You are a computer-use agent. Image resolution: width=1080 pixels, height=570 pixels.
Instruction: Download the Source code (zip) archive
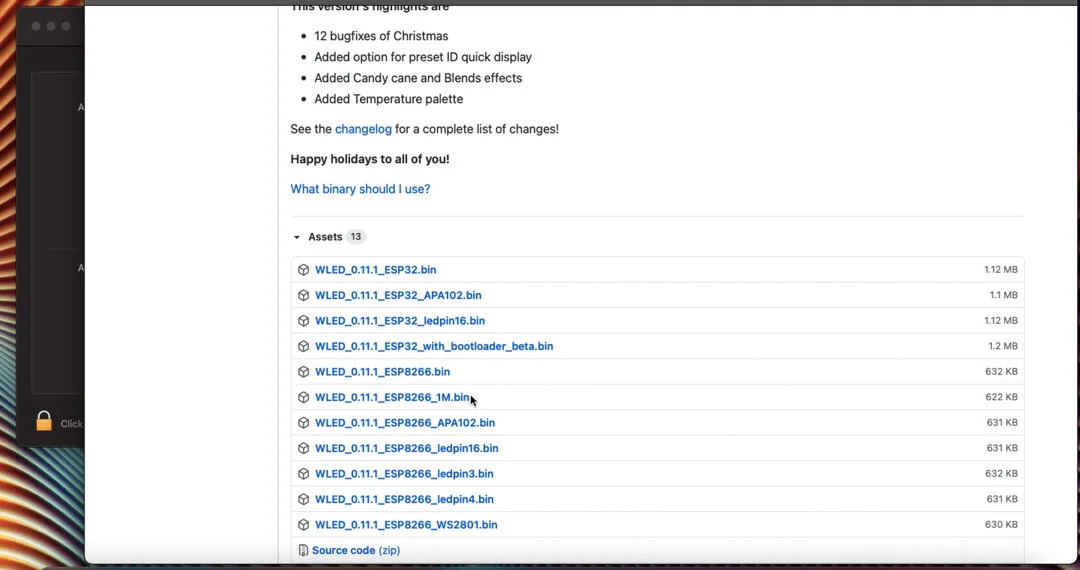355,550
